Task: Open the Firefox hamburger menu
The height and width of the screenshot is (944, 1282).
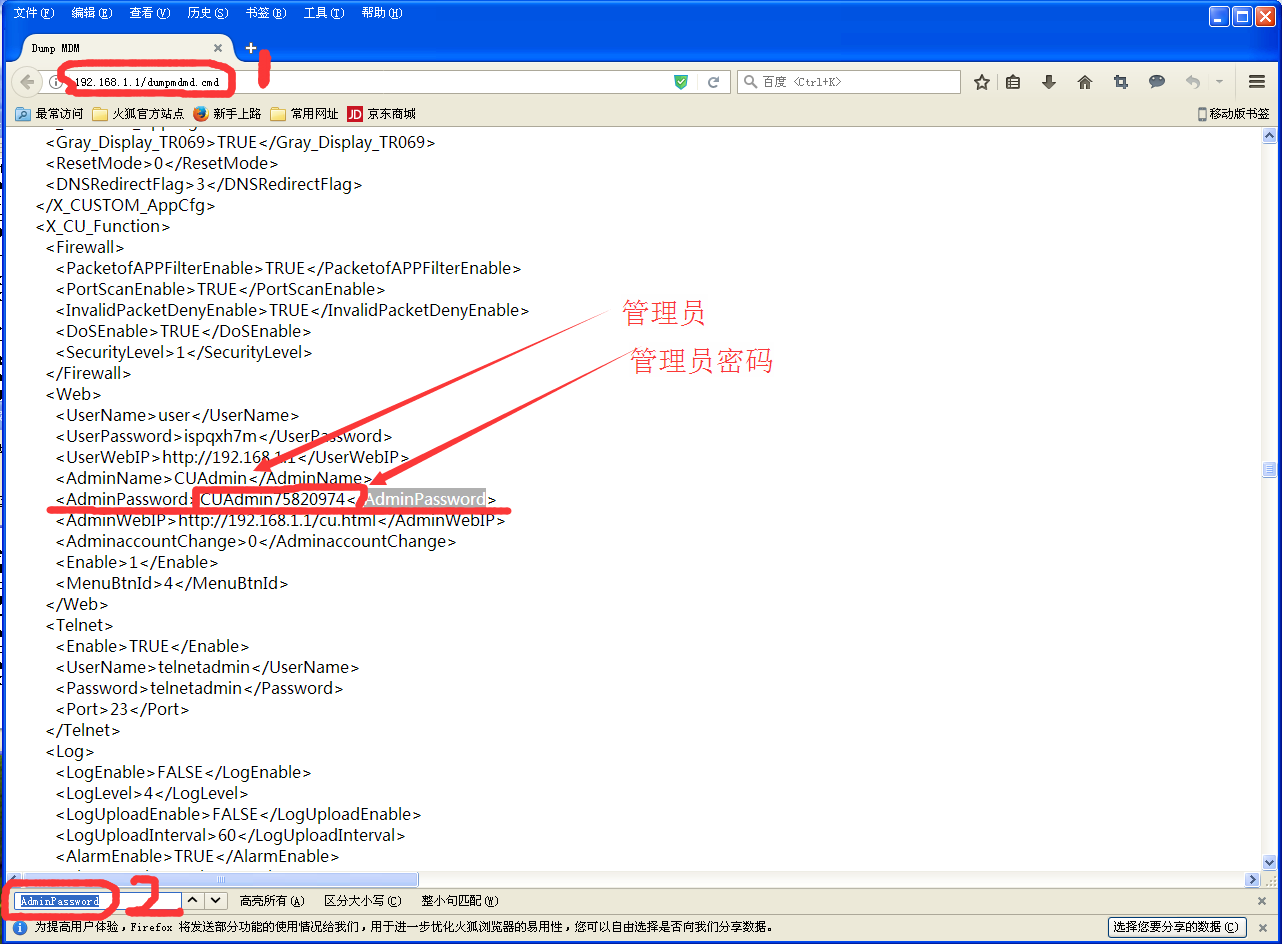Action: 1256,82
